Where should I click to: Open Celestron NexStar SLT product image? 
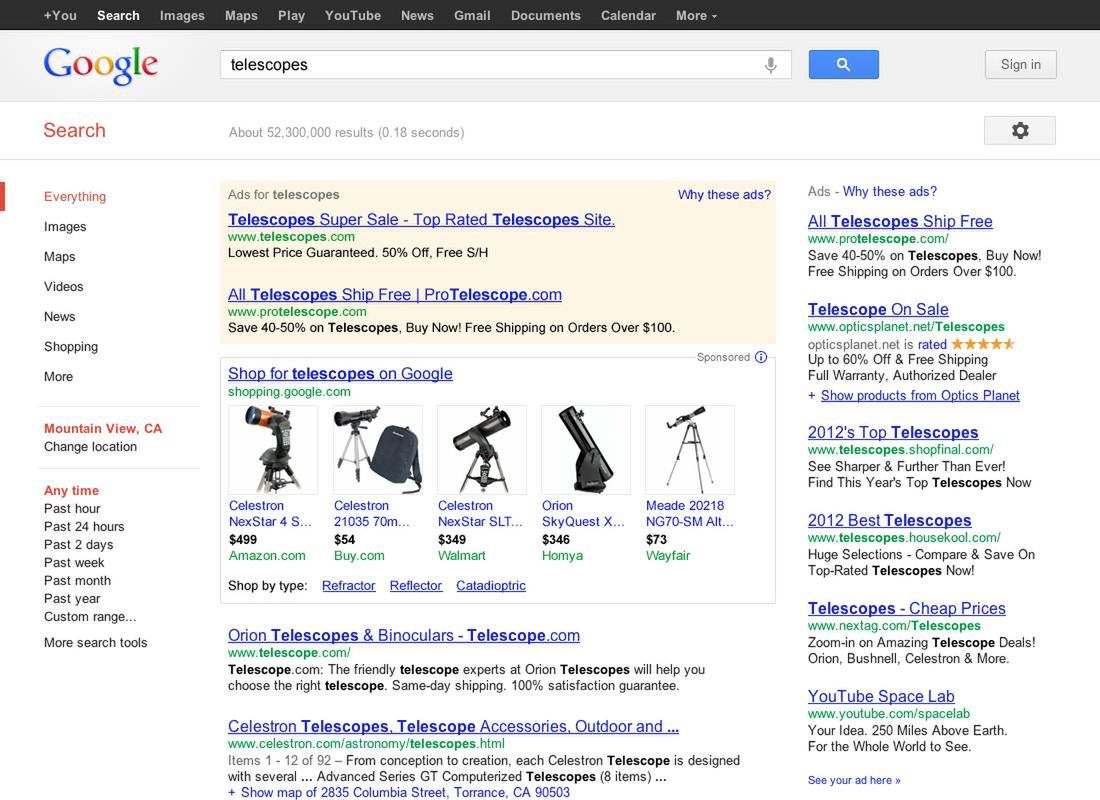coord(482,449)
